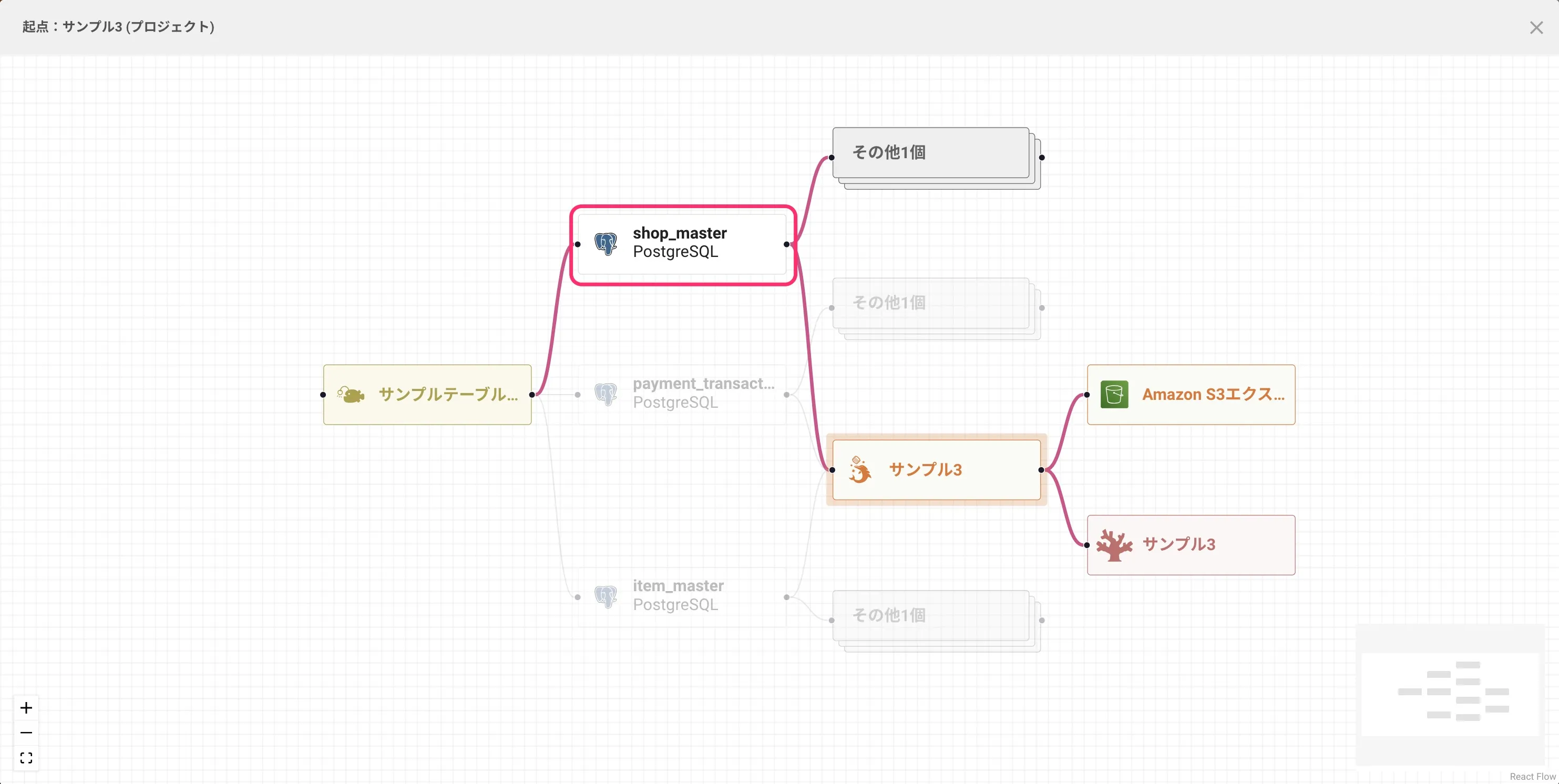Click the fit view control icon

(x=26, y=758)
